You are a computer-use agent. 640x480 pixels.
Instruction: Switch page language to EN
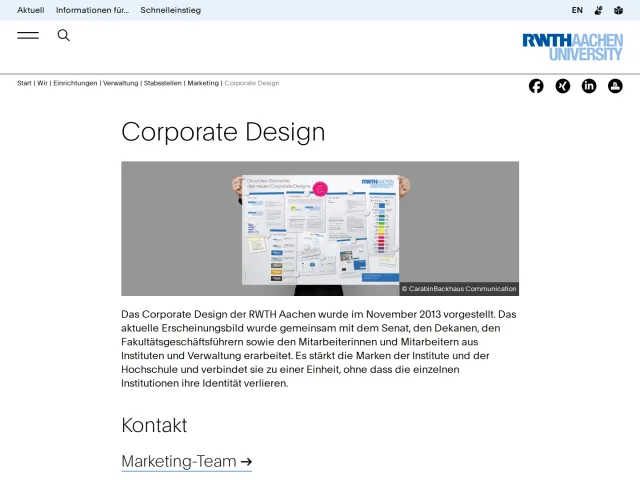point(577,10)
